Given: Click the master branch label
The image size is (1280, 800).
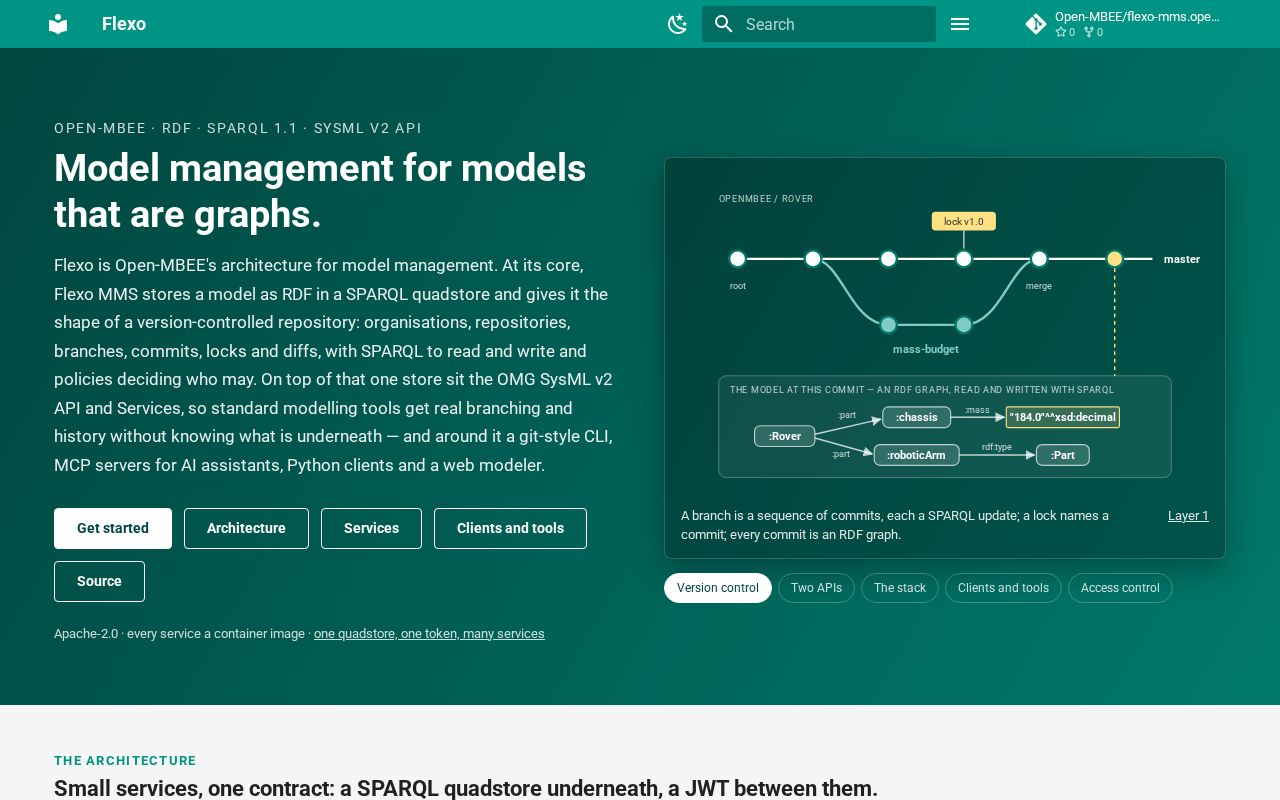Looking at the screenshot, I should pyautogui.click(x=1182, y=259).
